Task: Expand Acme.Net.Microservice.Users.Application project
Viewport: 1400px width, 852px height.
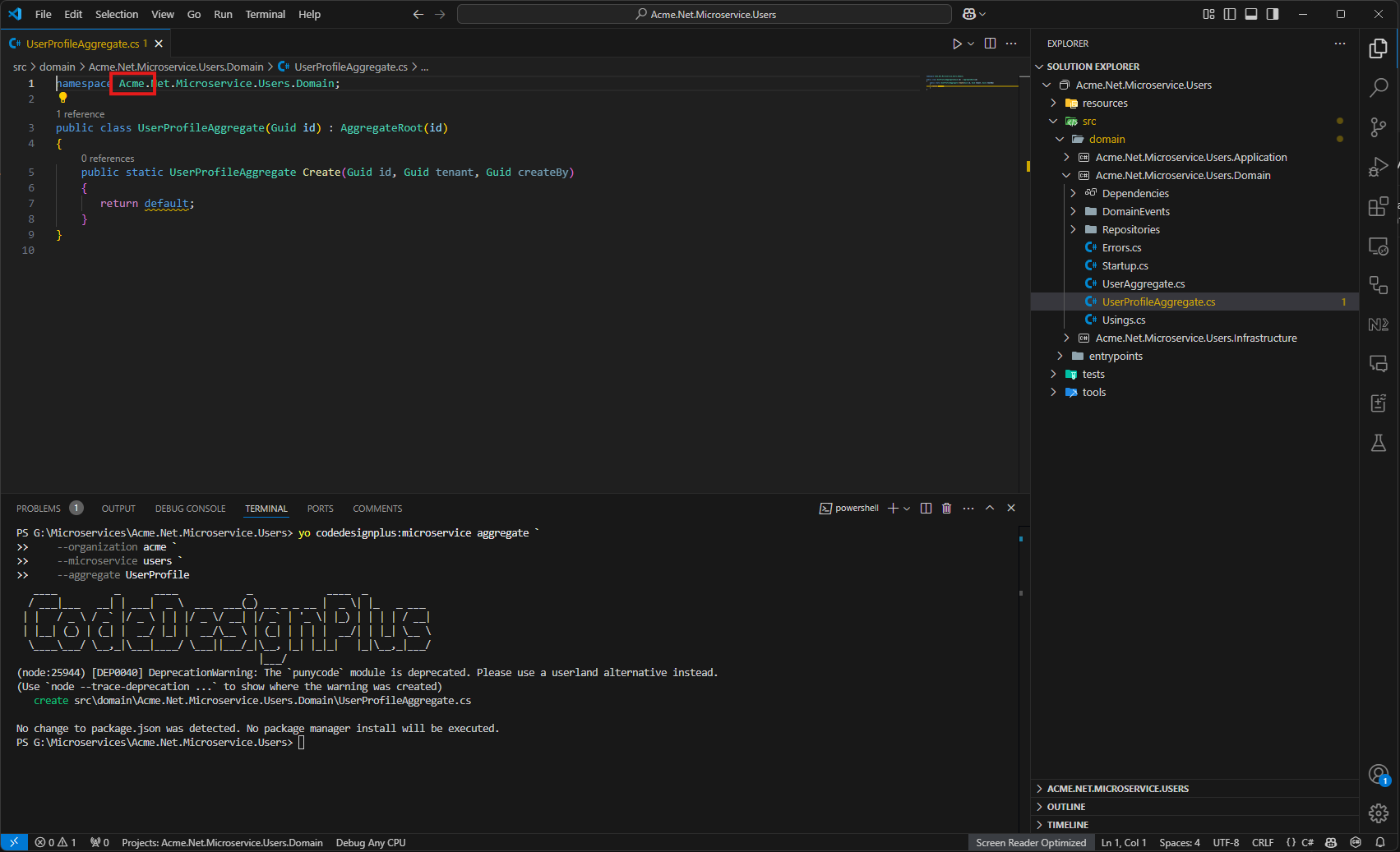Action: (x=1066, y=157)
